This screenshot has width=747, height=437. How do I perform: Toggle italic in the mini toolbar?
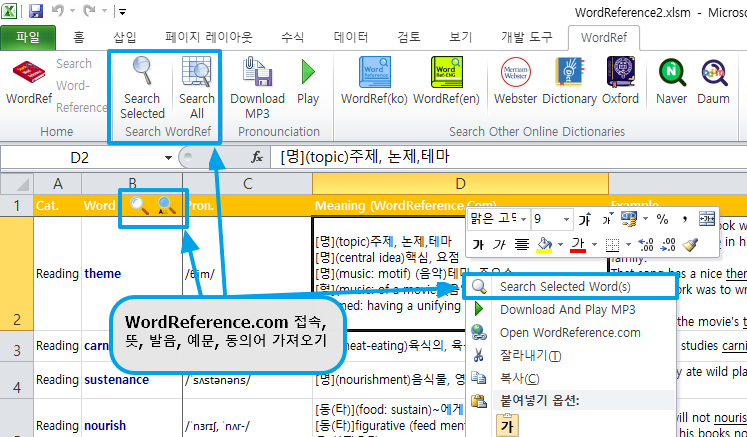500,245
